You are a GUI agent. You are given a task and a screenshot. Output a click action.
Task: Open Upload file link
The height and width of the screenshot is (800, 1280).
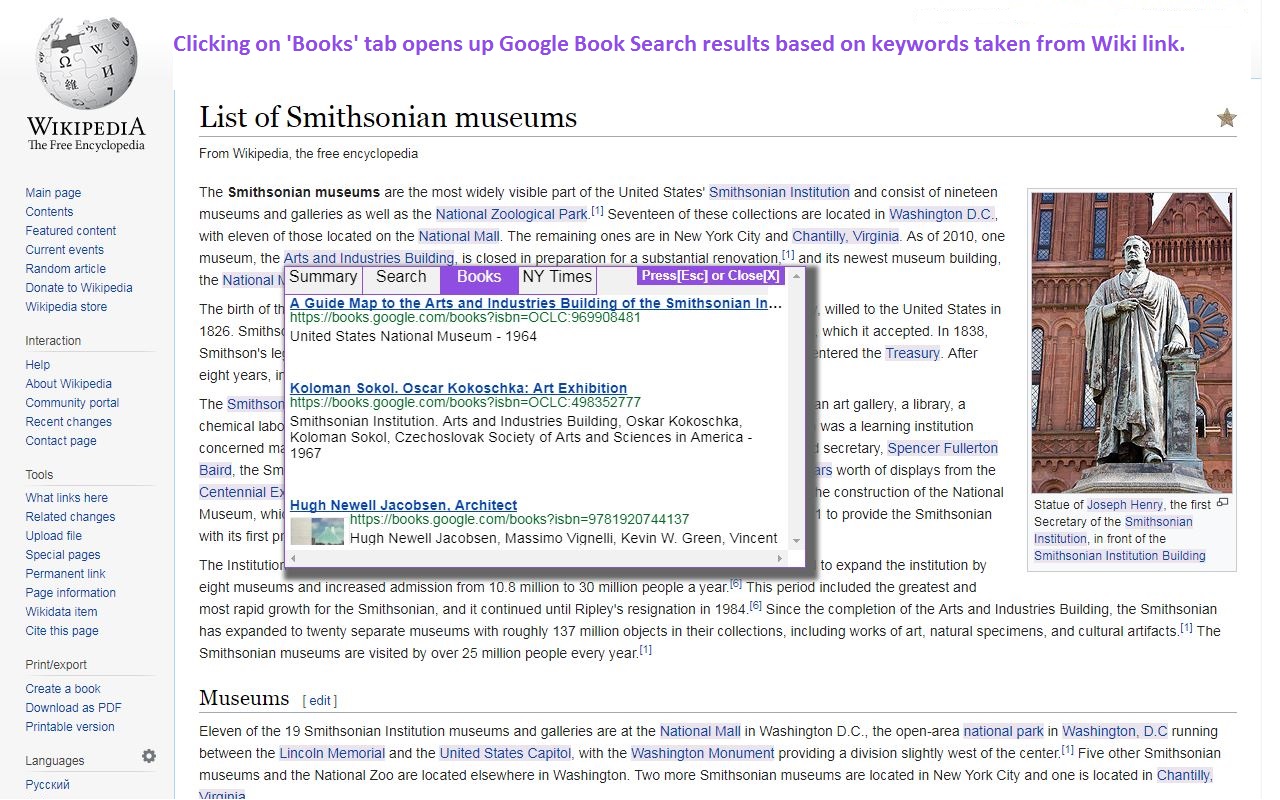54,536
